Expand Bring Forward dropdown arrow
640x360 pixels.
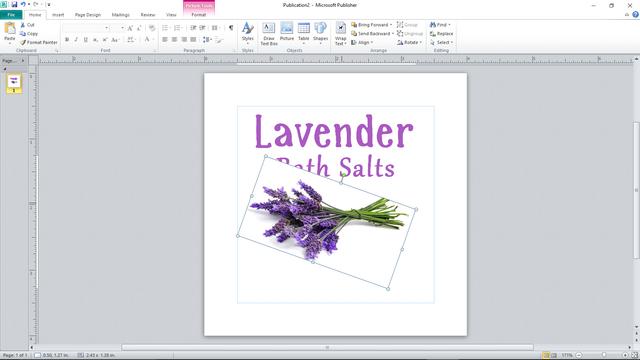[391, 25]
